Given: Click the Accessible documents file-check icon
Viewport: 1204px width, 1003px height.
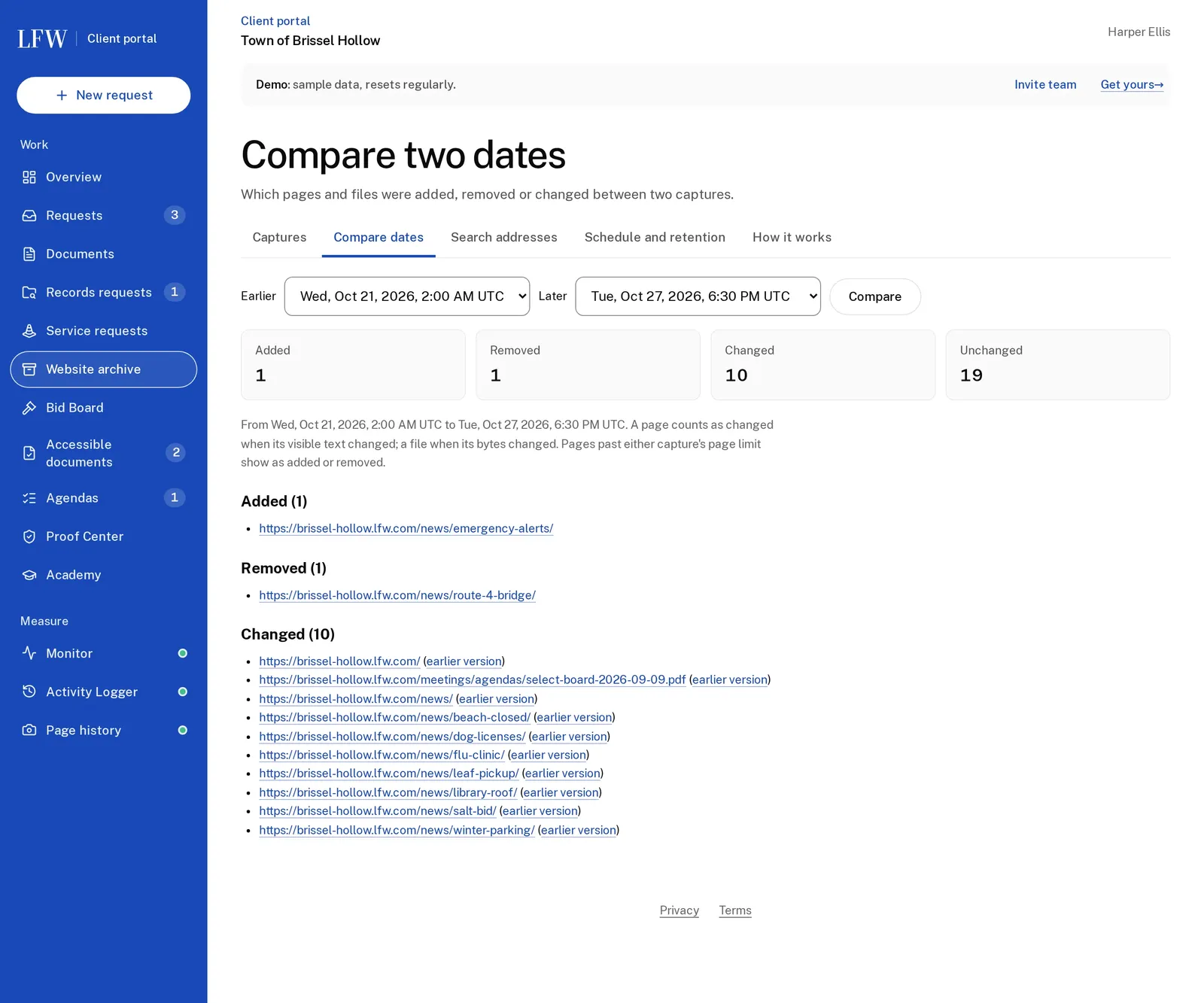Looking at the screenshot, I should coord(29,453).
